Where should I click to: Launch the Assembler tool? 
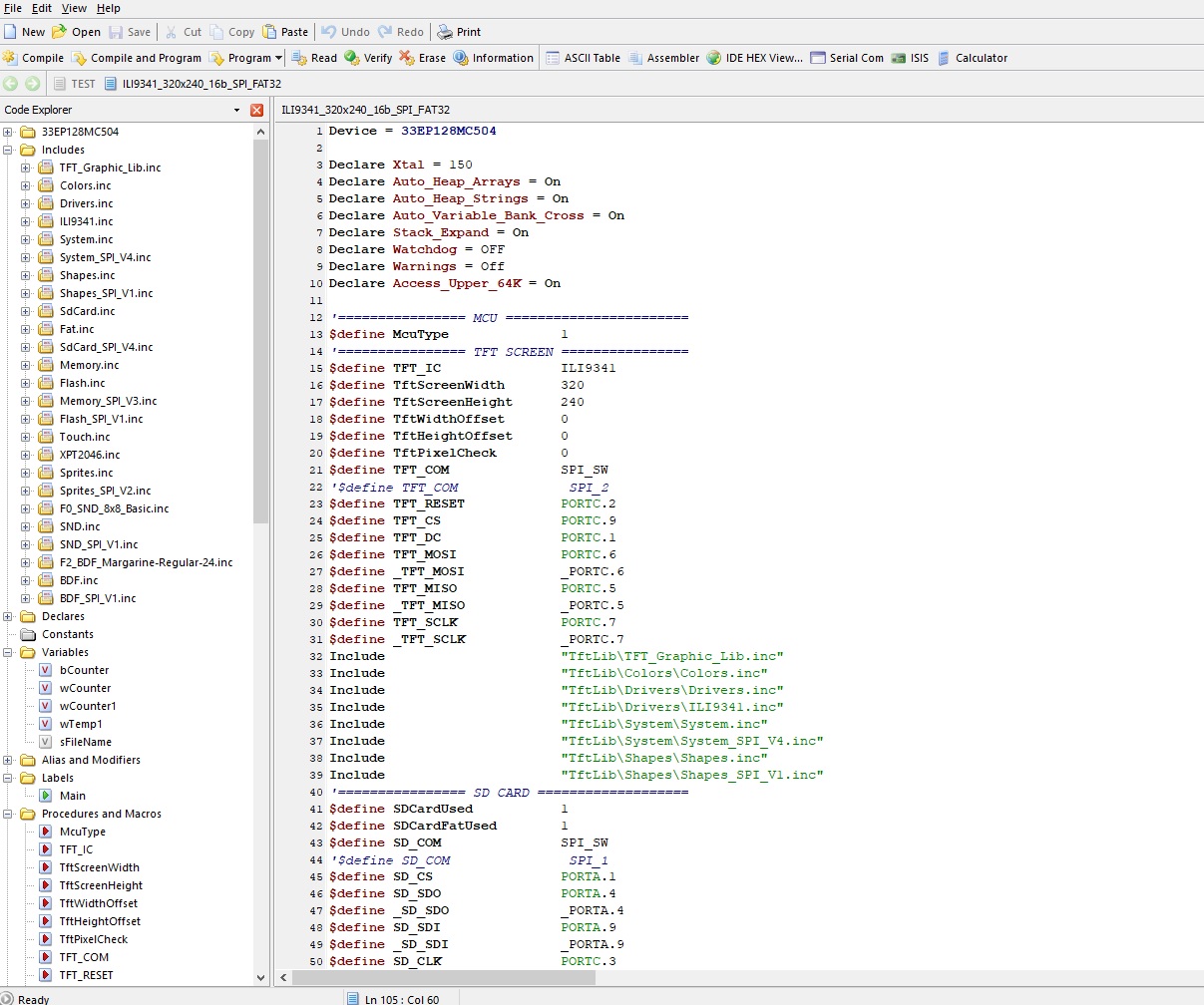(x=663, y=58)
